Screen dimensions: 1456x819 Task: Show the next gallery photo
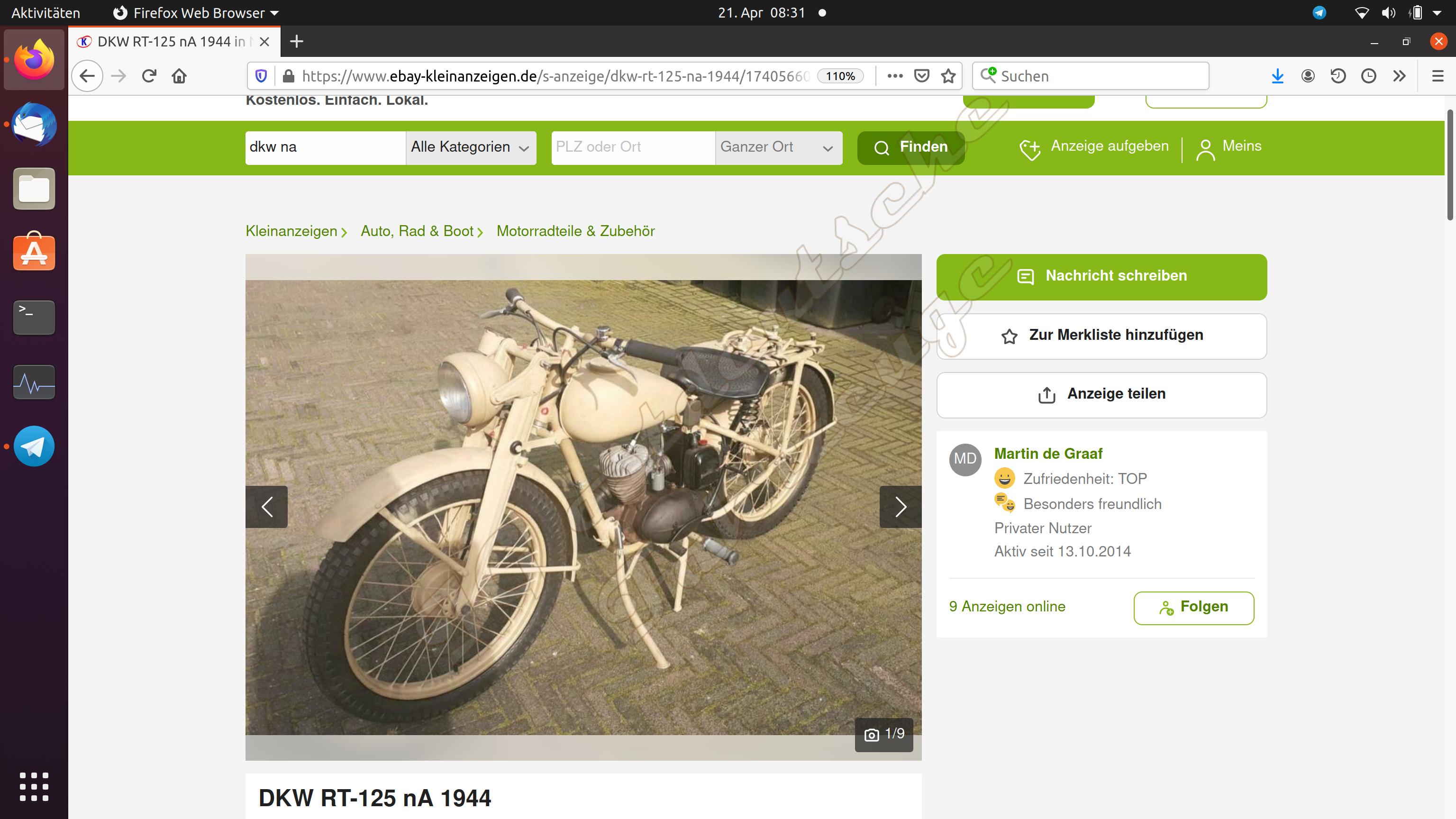(x=901, y=507)
